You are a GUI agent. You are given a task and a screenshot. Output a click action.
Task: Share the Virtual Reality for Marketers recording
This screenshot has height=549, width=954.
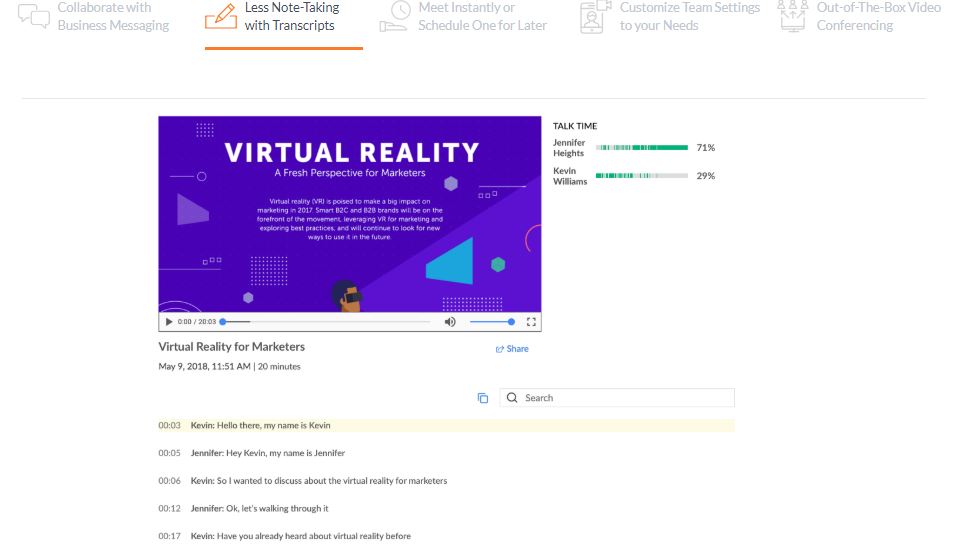512,349
